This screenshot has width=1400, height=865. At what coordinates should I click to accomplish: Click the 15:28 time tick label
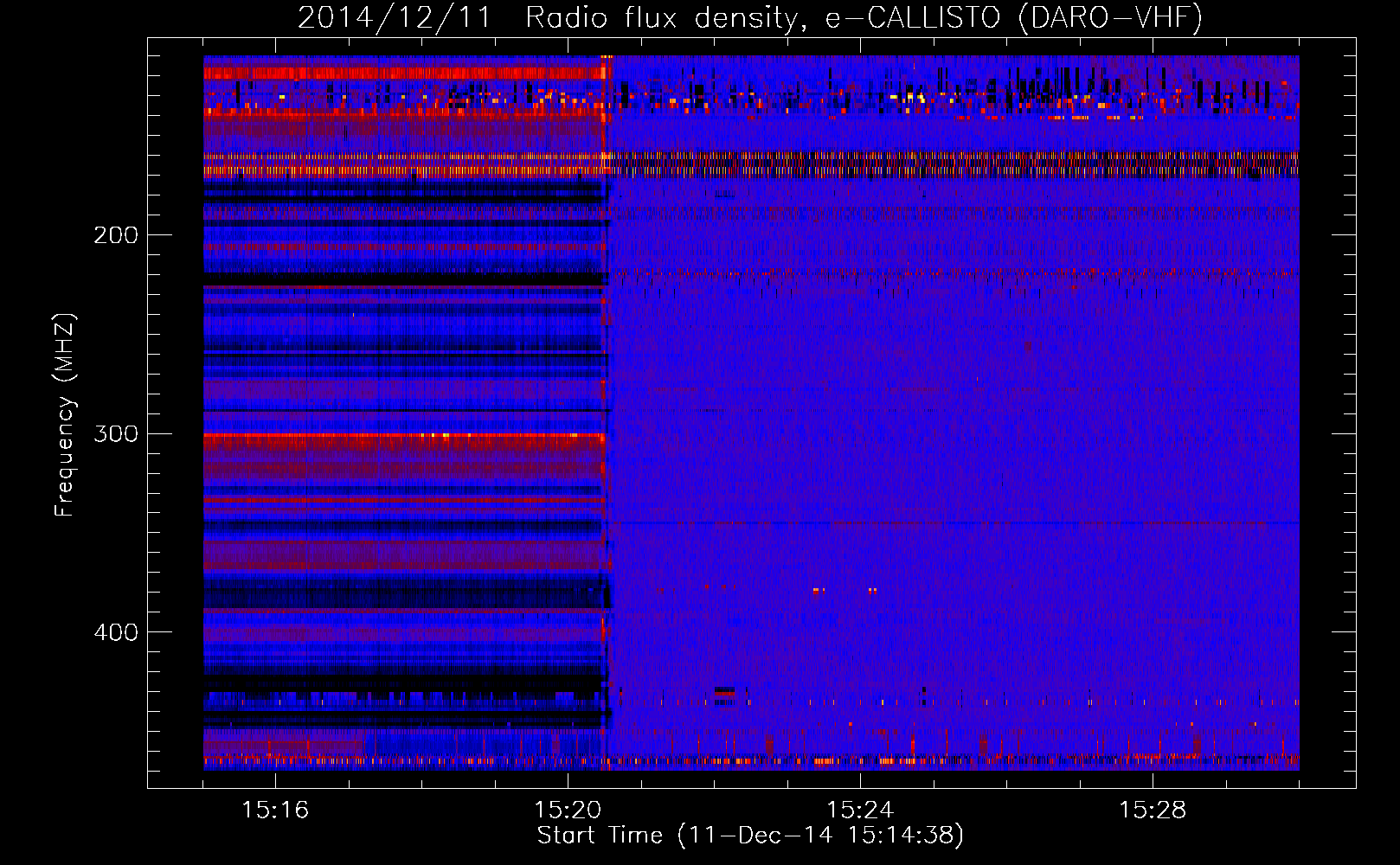point(1153,811)
